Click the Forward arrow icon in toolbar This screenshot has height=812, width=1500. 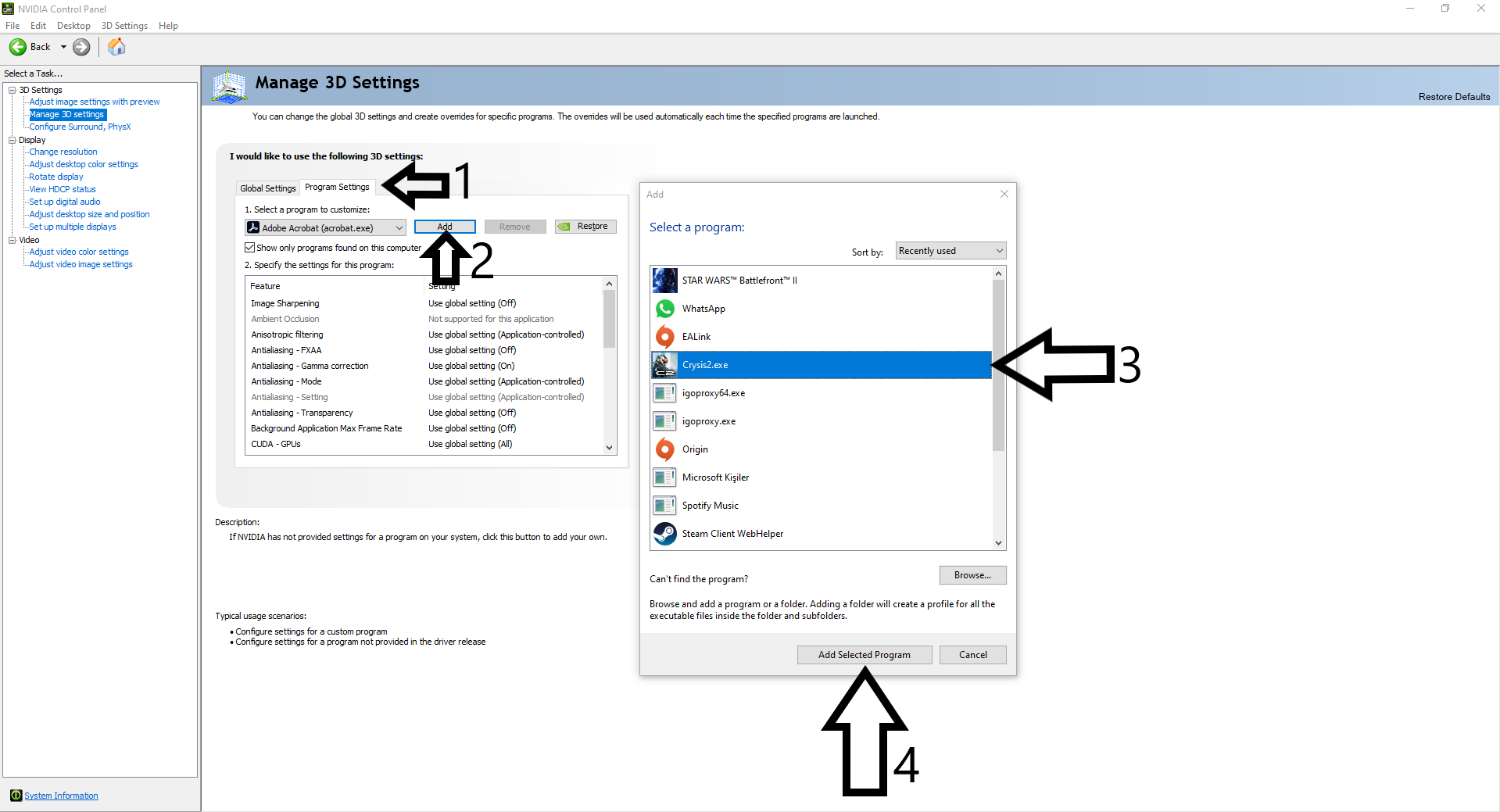[x=81, y=47]
